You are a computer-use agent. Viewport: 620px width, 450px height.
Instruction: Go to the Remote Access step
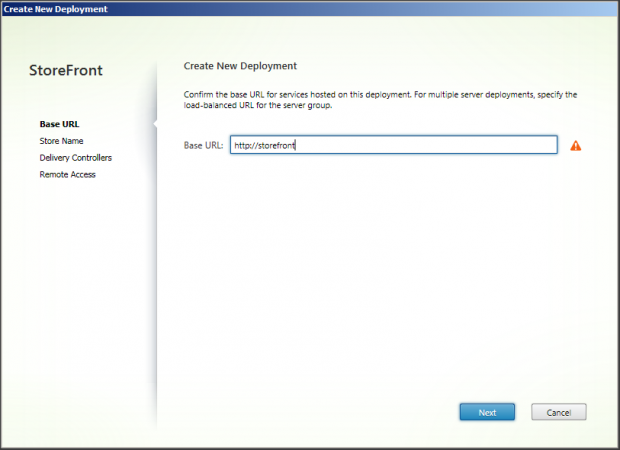coord(68,174)
